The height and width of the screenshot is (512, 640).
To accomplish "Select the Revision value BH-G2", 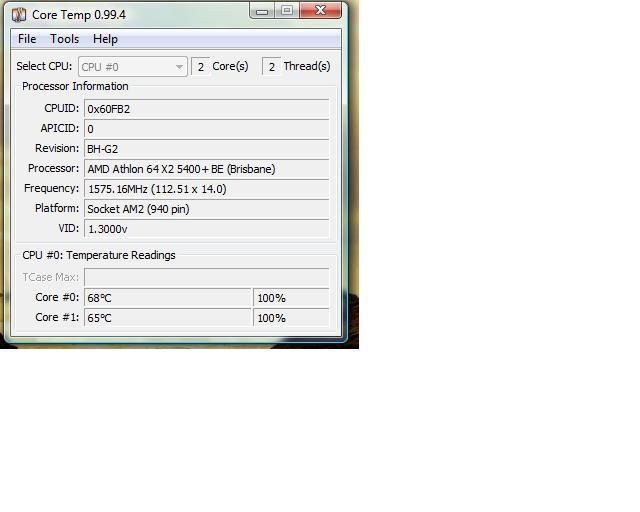I will click(x=207, y=149).
